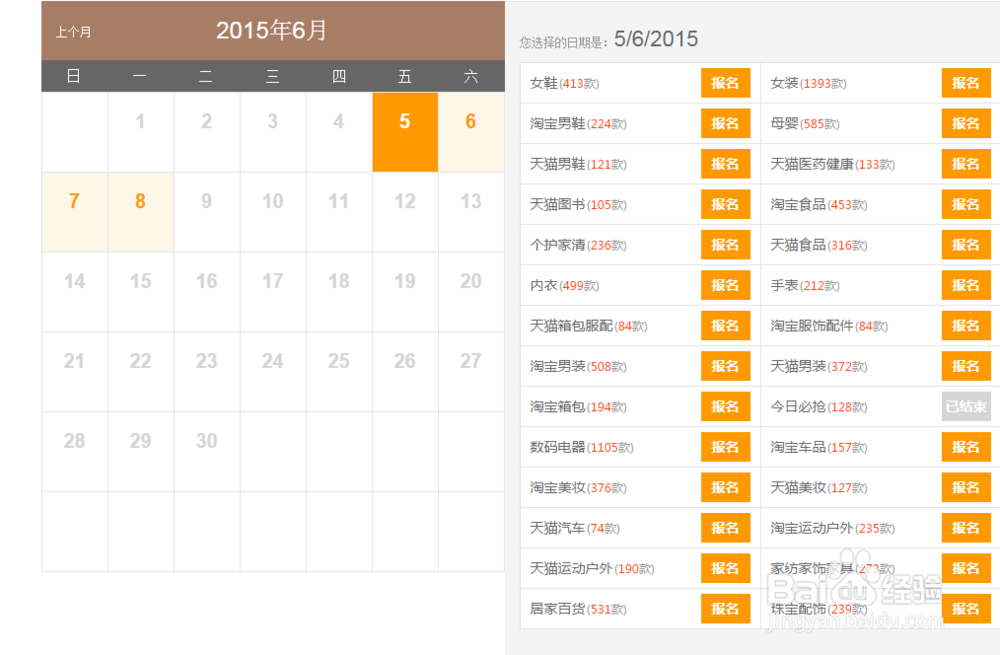
Task: Click the 天猫汽车(74款) label
Action: click(x=575, y=528)
